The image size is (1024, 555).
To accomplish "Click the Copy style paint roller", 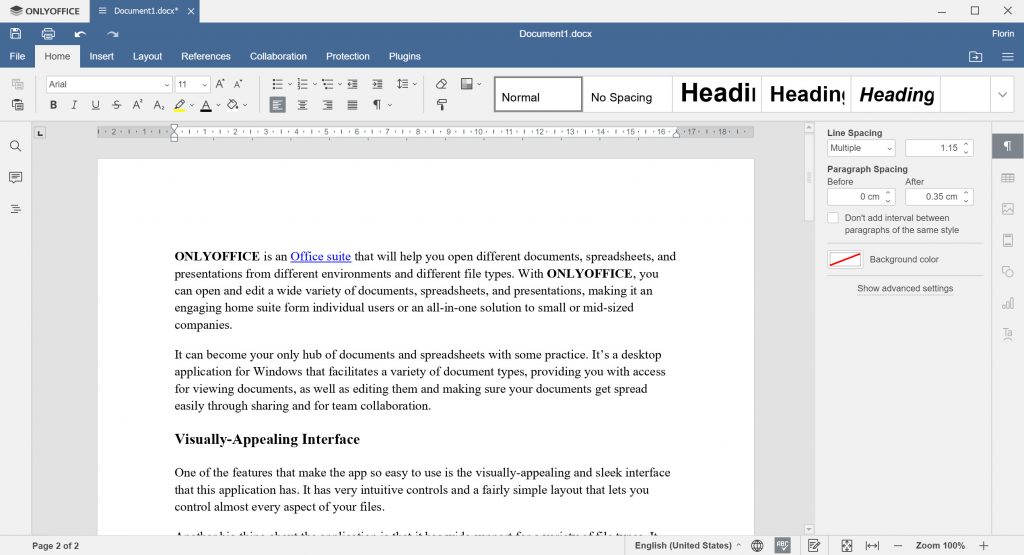I will click(441, 105).
